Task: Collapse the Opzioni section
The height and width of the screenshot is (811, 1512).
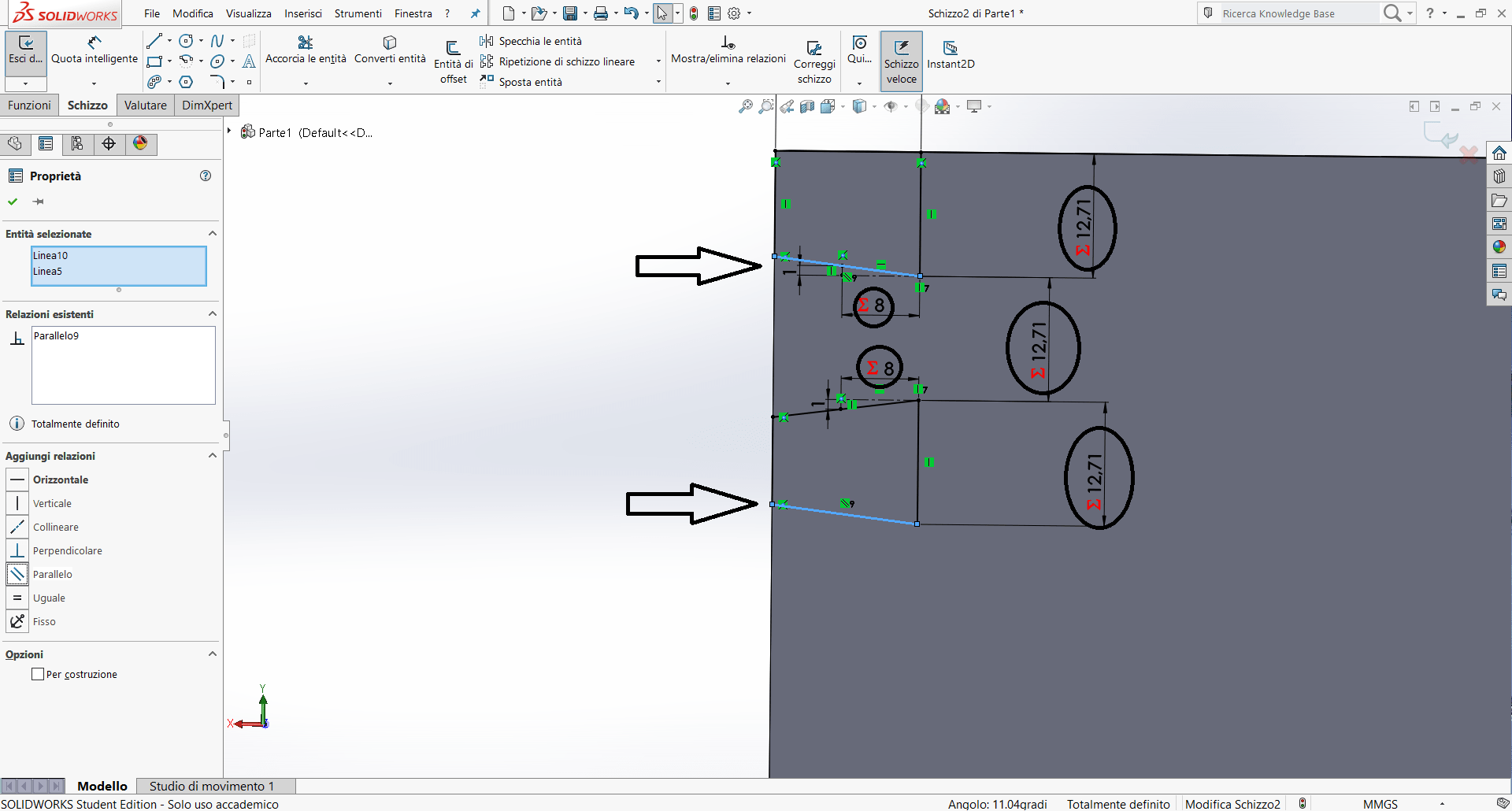Action: click(x=212, y=654)
